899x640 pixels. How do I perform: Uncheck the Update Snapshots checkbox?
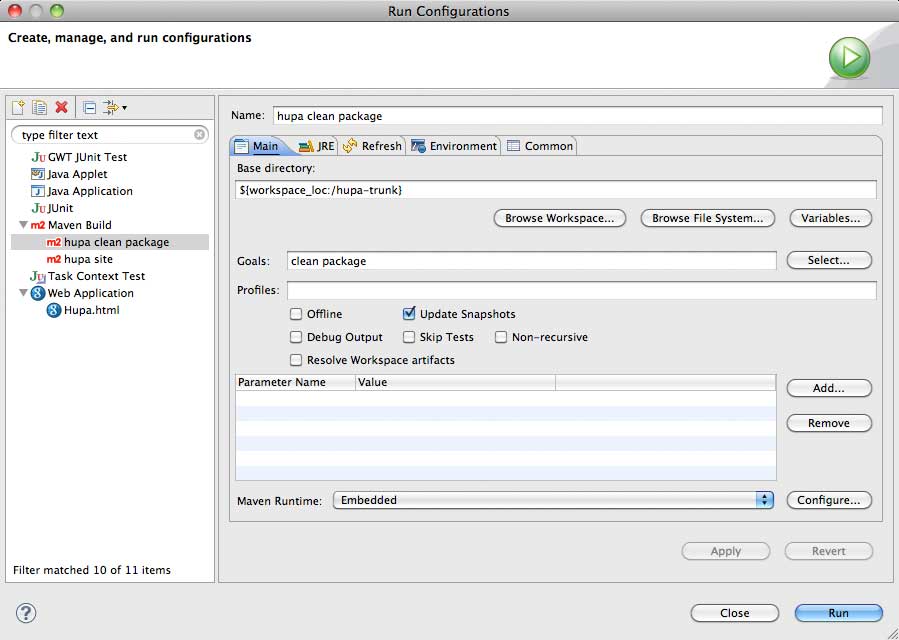[409, 314]
